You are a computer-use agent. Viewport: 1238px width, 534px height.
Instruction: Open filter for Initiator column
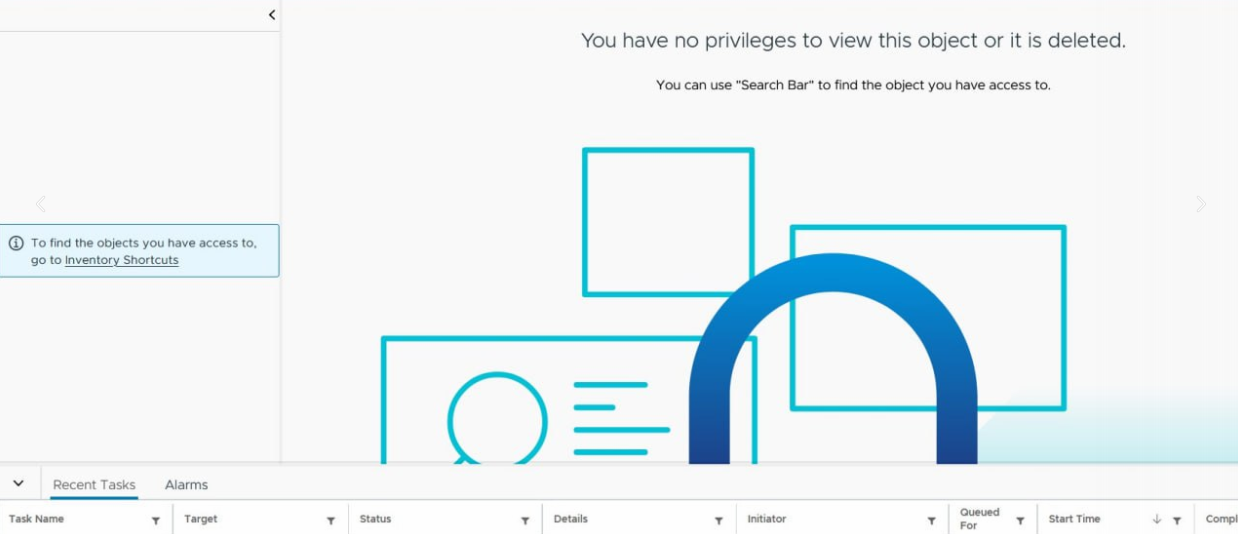(932, 520)
